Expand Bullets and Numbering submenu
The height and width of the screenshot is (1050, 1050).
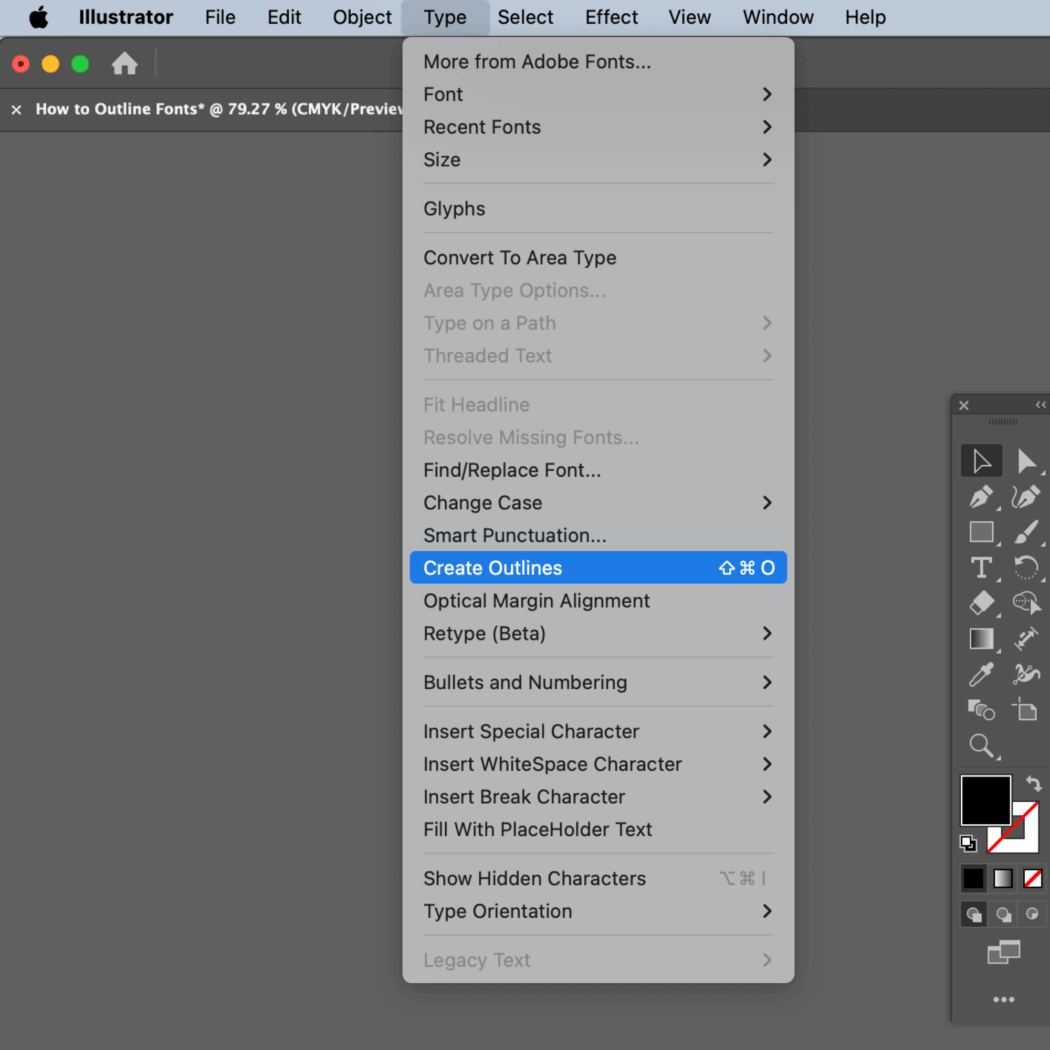point(598,682)
